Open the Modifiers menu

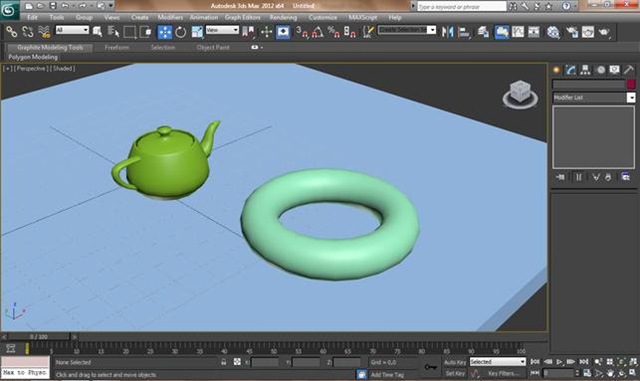point(170,18)
